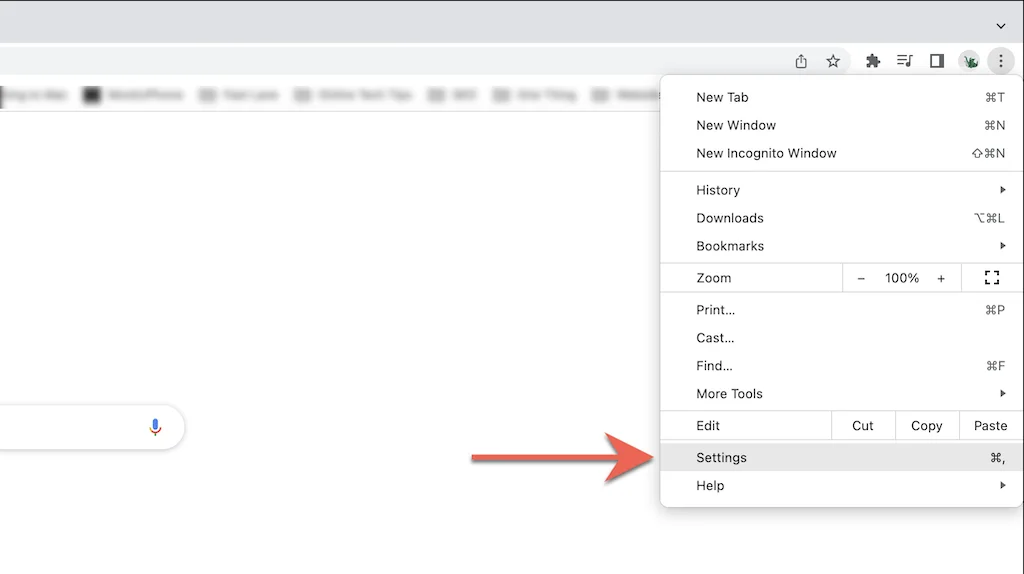This screenshot has height=574, width=1024.
Task: Increase zoom with the plus button
Action: tap(941, 278)
